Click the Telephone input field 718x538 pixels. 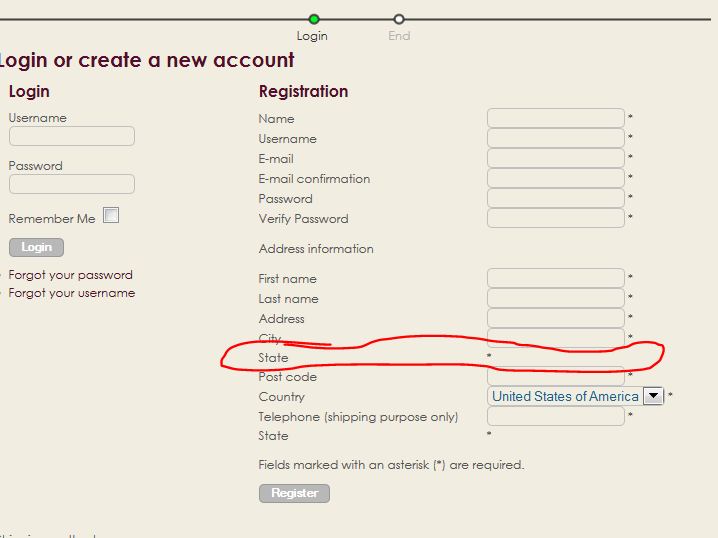pyautogui.click(x=555, y=416)
